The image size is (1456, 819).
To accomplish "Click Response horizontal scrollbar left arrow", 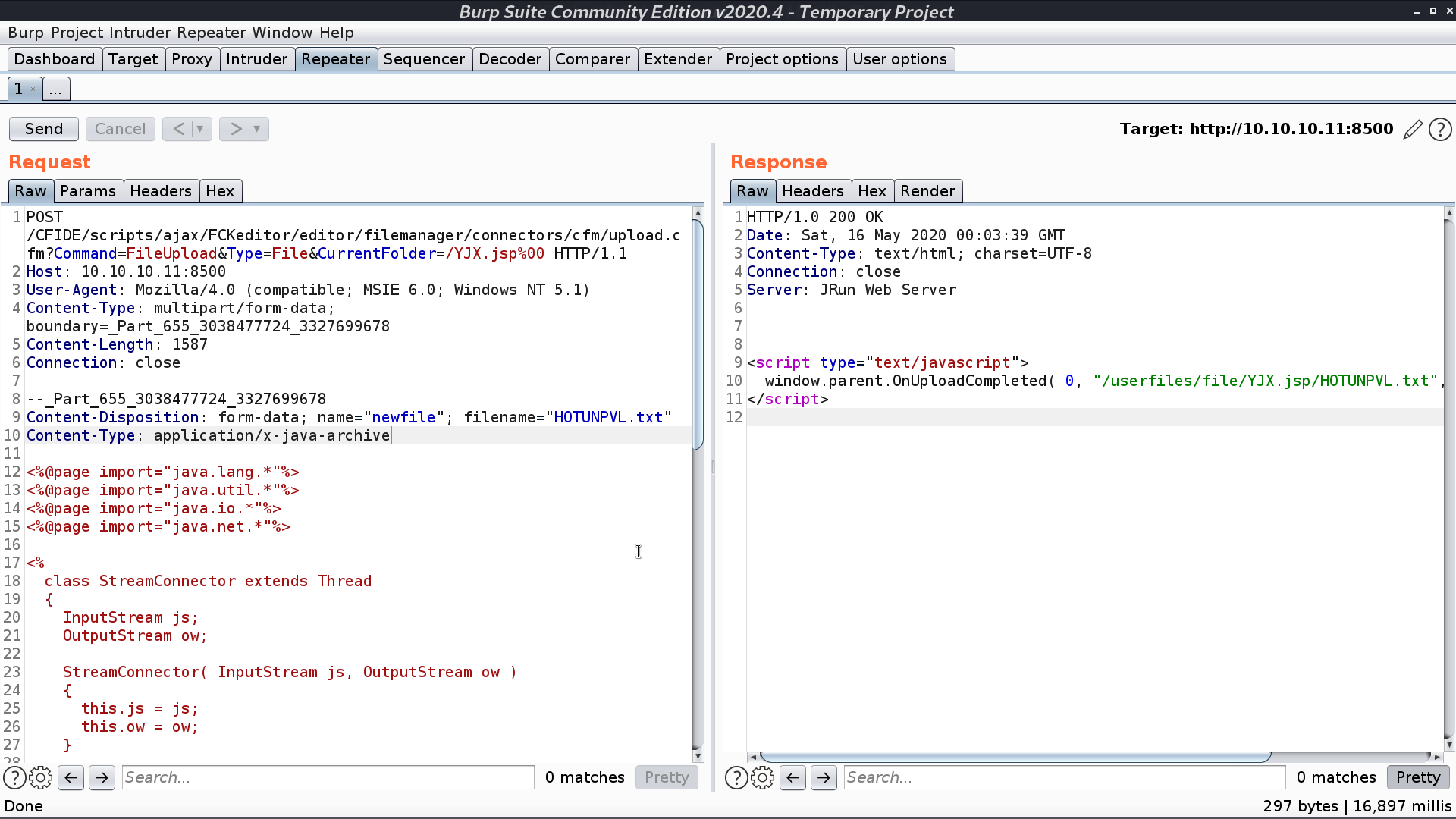I will click(752, 757).
